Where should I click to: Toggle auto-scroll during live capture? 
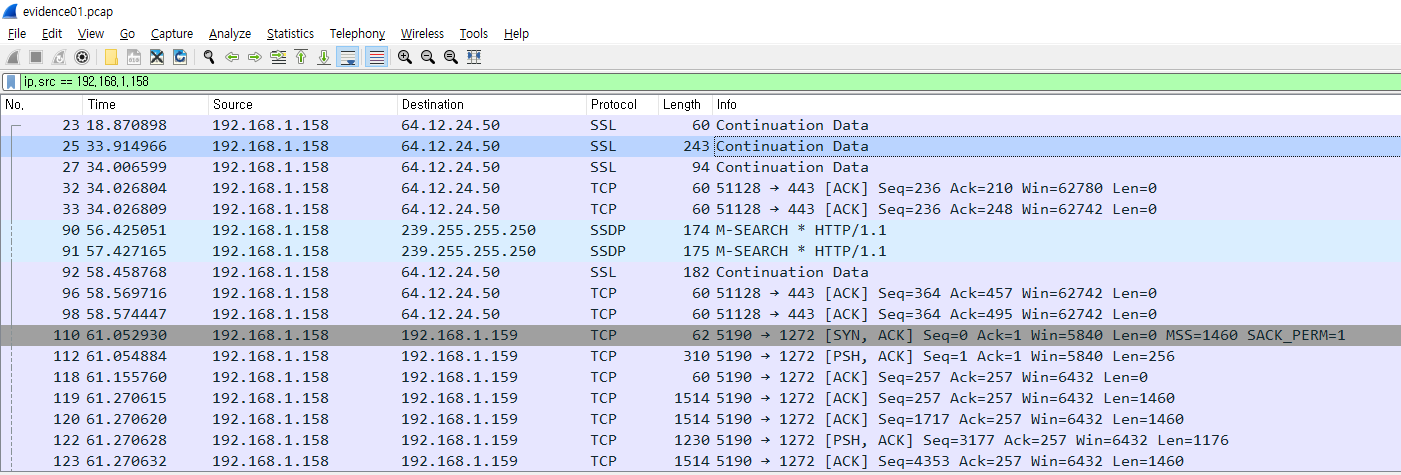click(348, 57)
